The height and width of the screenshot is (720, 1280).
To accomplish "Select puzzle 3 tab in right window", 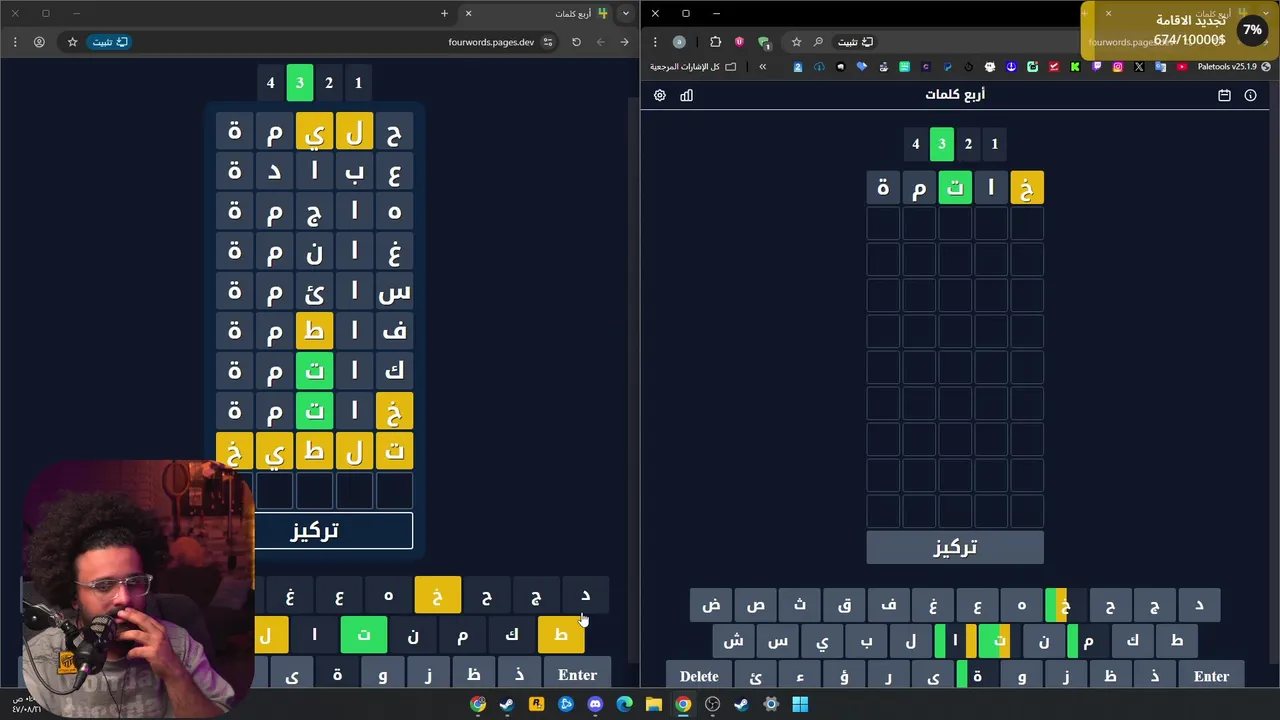I will click(x=941, y=144).
